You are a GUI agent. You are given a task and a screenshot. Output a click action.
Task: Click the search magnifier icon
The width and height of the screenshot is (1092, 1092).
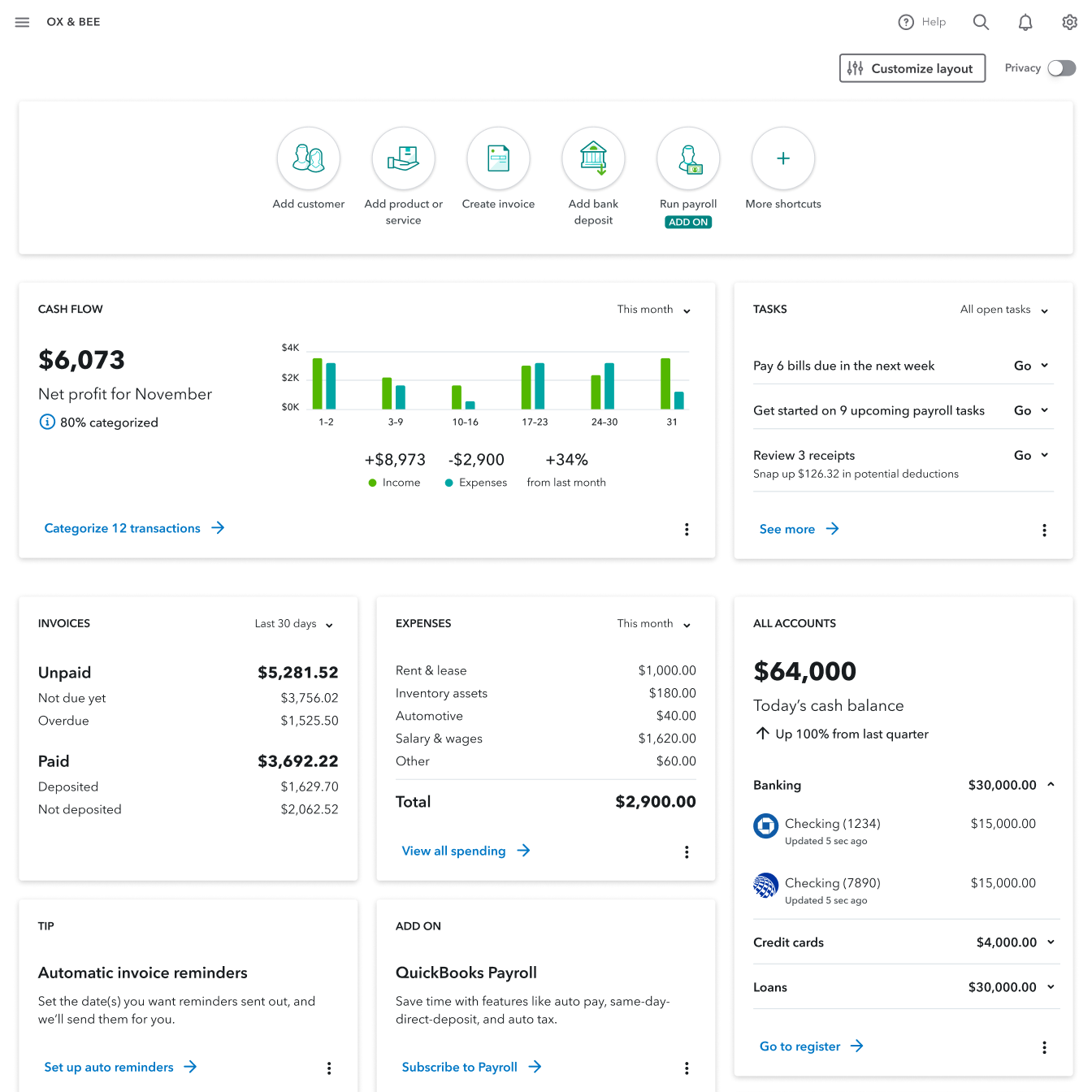click(981, 22)
